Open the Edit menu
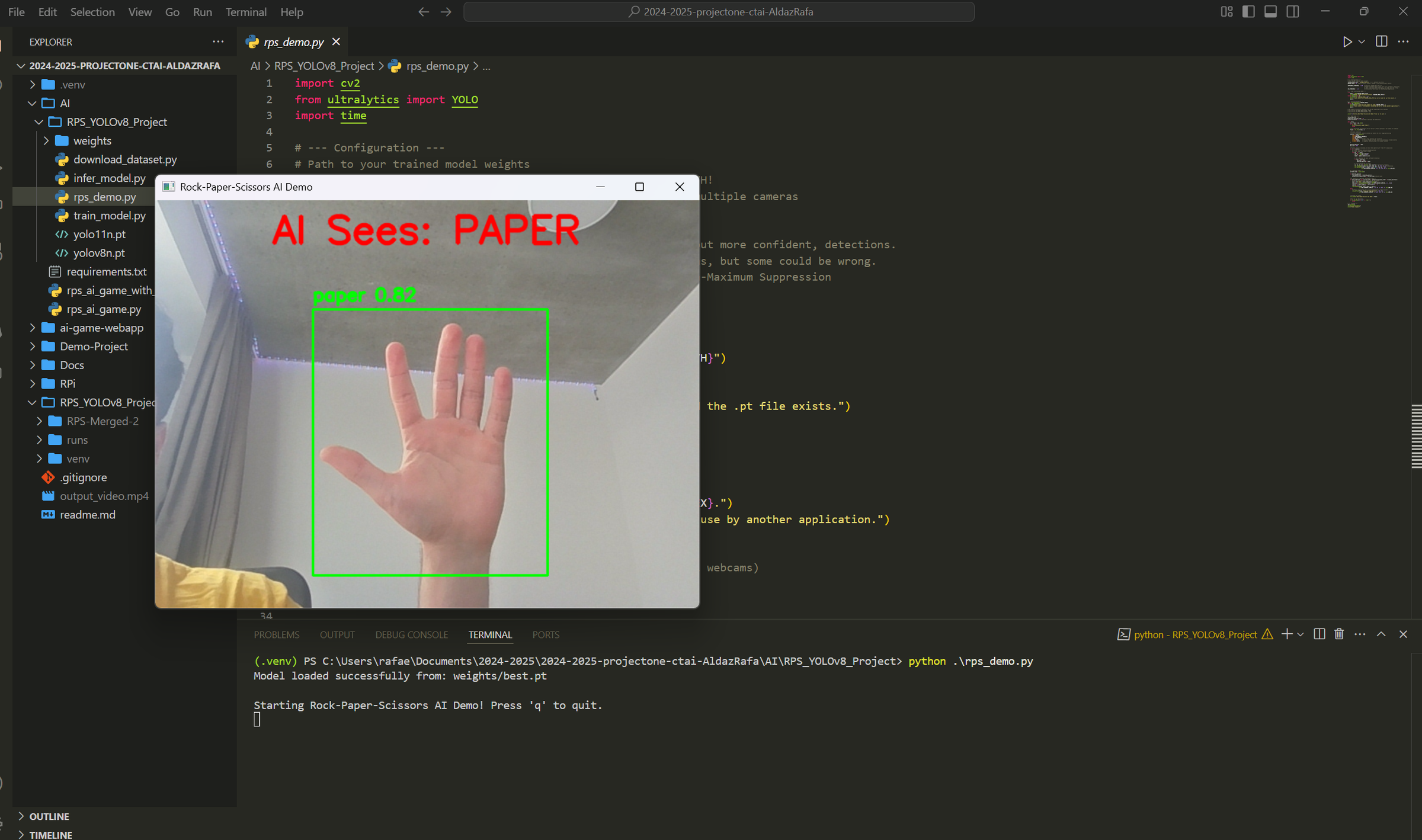This screenshot has height=840, width=1422. pos(47,12)
